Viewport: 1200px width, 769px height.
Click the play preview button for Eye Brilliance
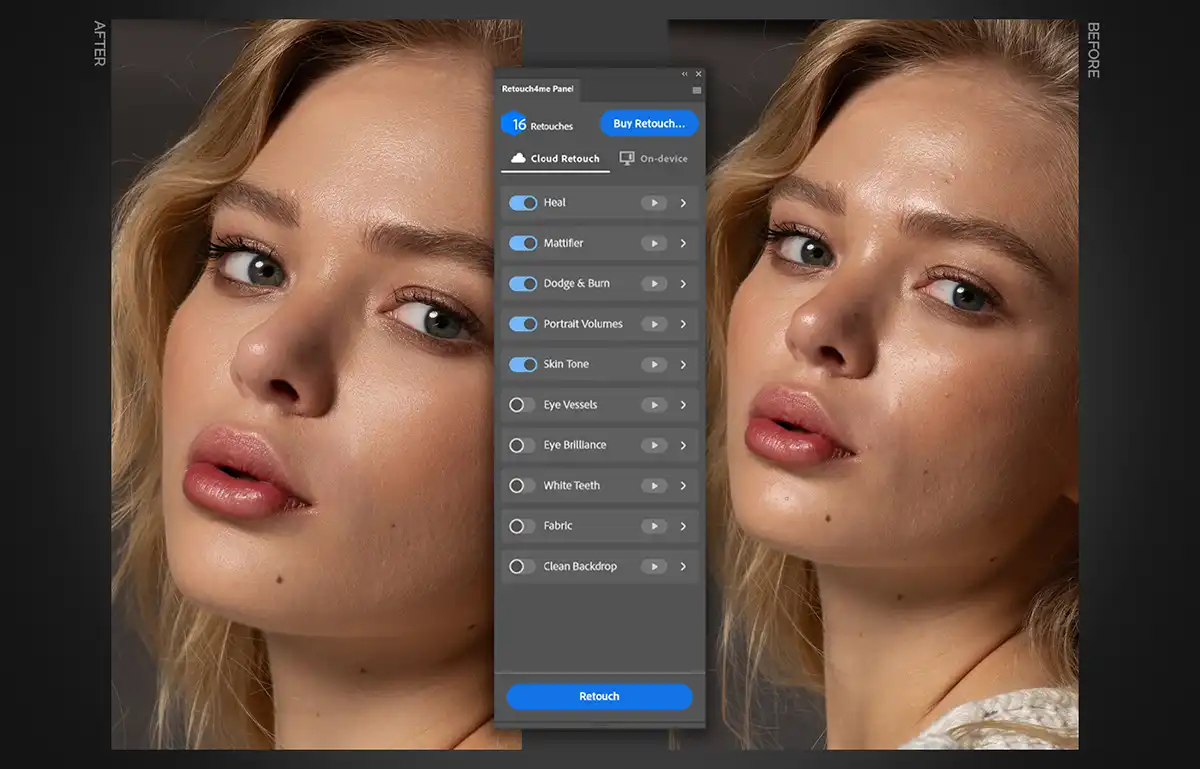tap(653, 445)
